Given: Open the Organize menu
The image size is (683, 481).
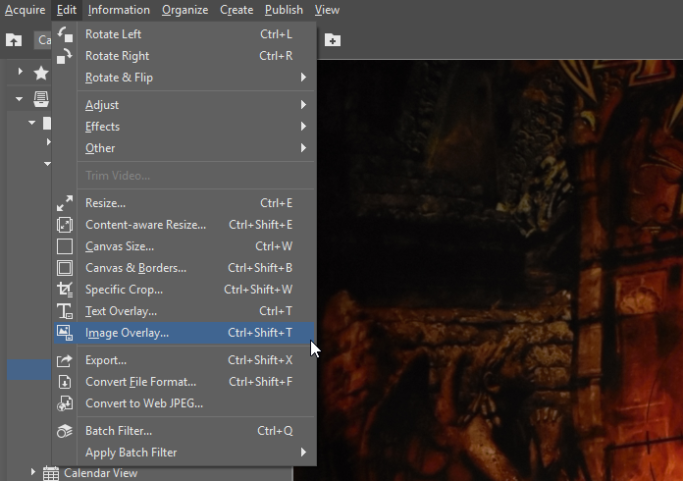Looking at the screenshot, I should pos(185,10).
